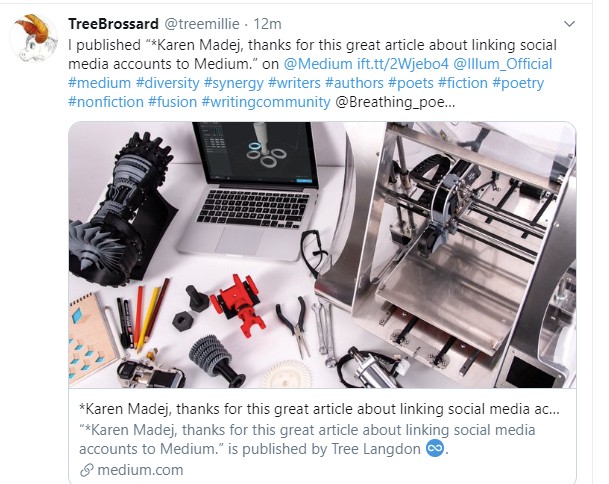
Task: Select the #authors hashtag
Action: [x=354, y=83]
